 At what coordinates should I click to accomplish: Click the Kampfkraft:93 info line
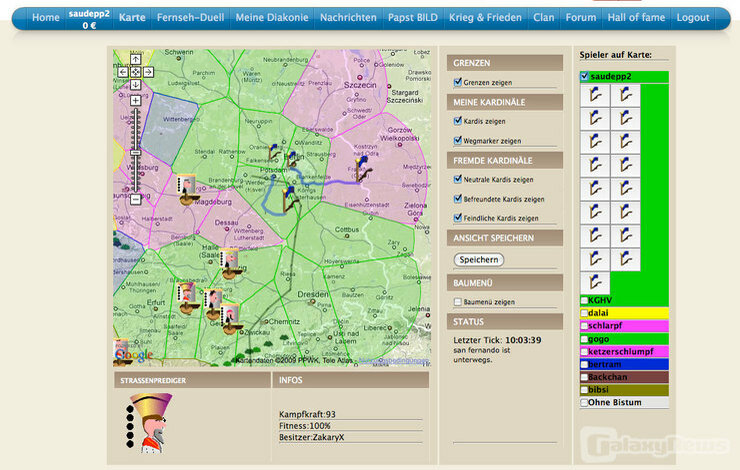pos(307,414)
